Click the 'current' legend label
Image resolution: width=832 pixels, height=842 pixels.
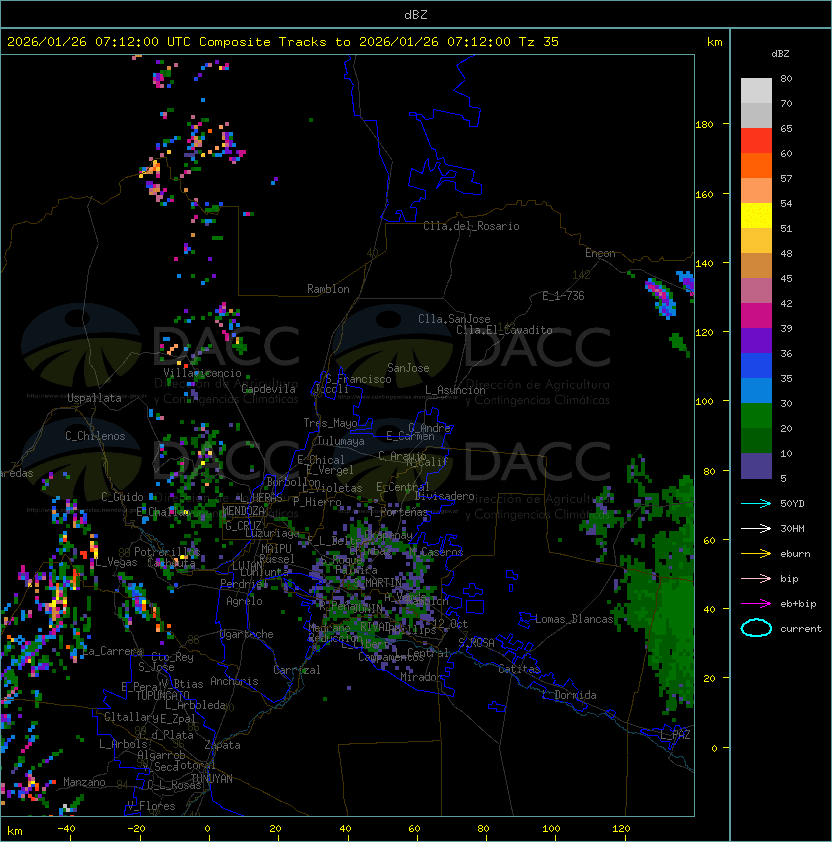point(801,629)
